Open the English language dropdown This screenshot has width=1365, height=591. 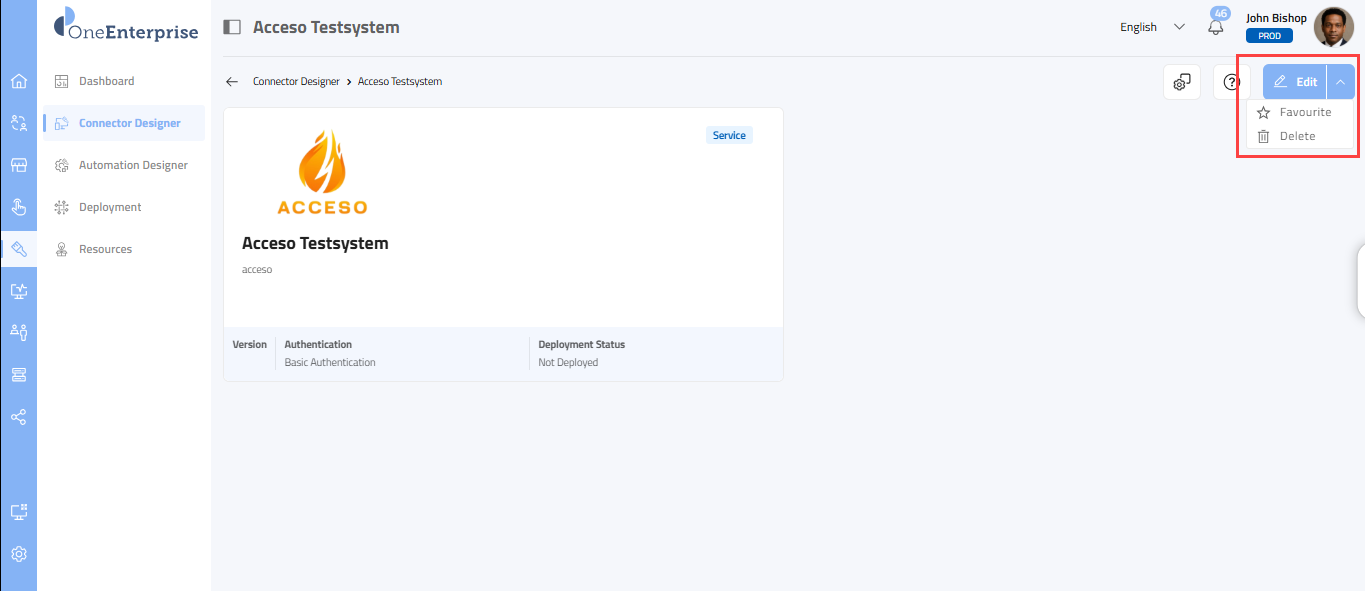1152,28
